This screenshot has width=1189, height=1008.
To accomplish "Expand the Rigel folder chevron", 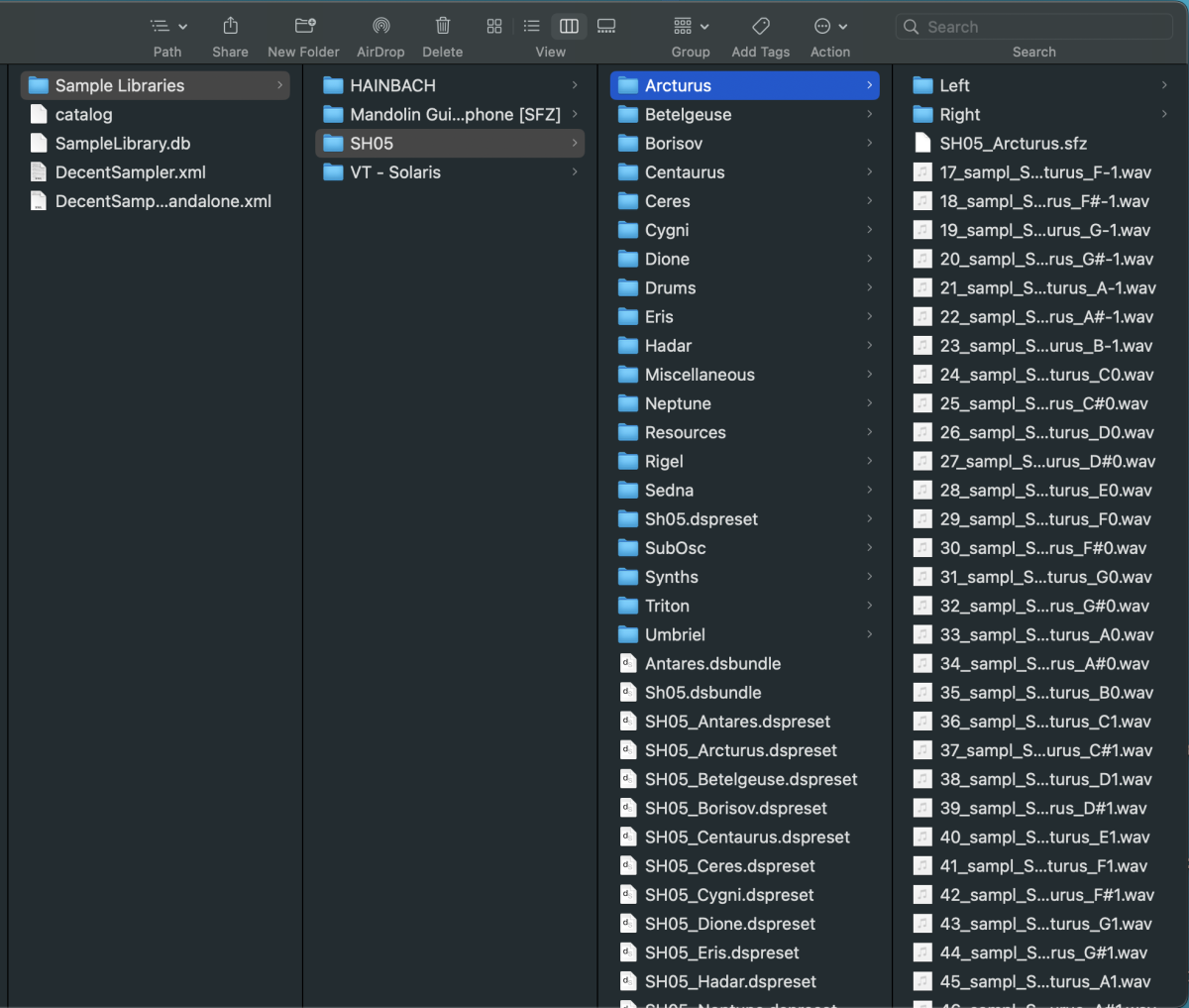I will tap(870, 461).
